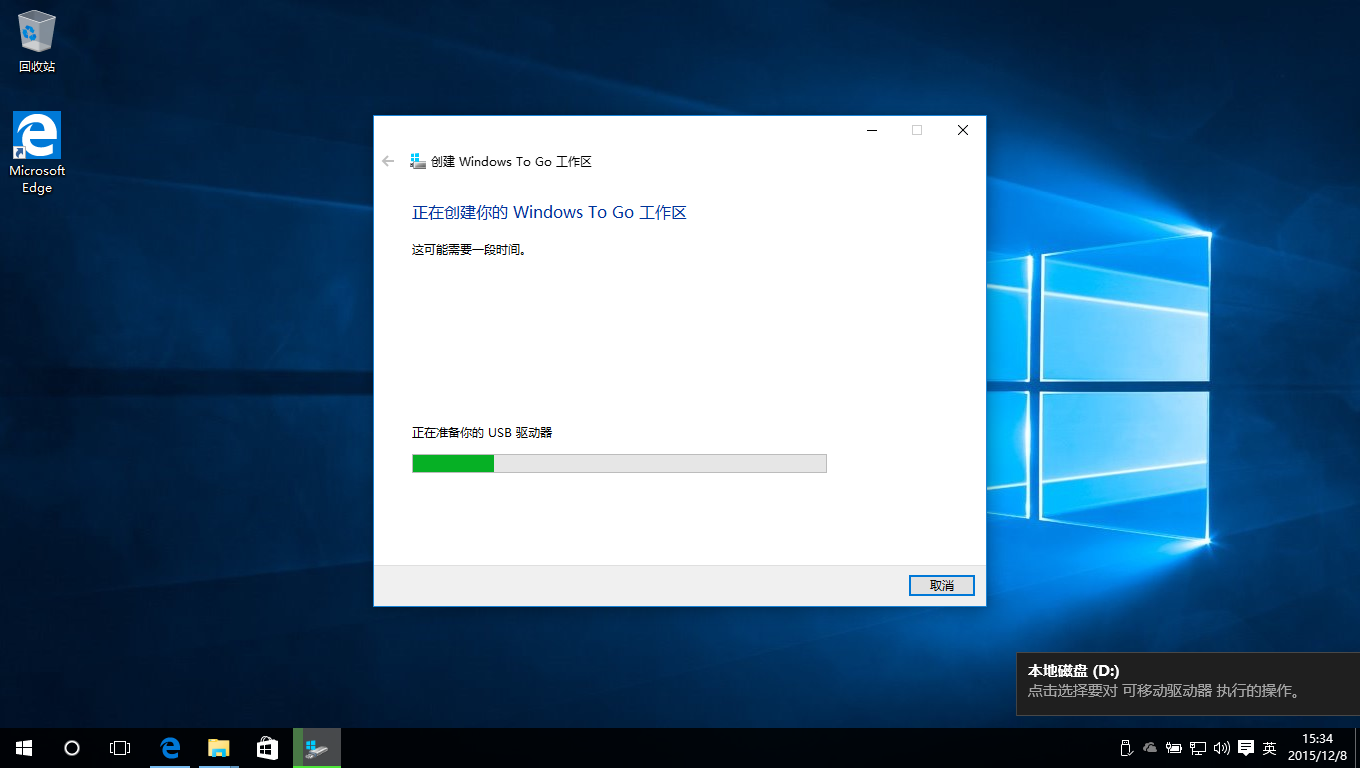Open Cortana search circle on the taskbar
The width and height of the screenshot is (1360, 768).
(72, 747)
